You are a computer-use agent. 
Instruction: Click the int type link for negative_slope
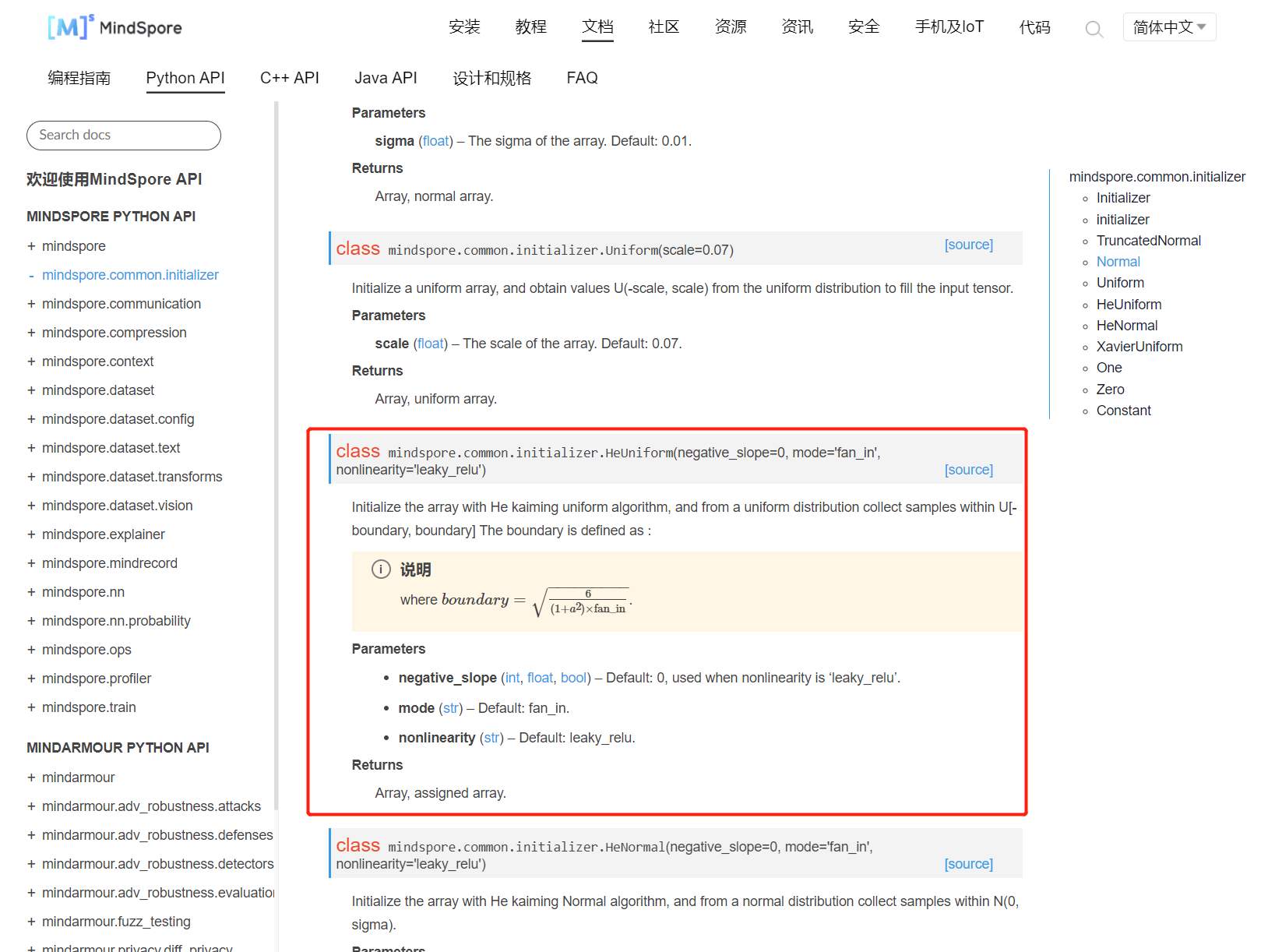(512, 678)
